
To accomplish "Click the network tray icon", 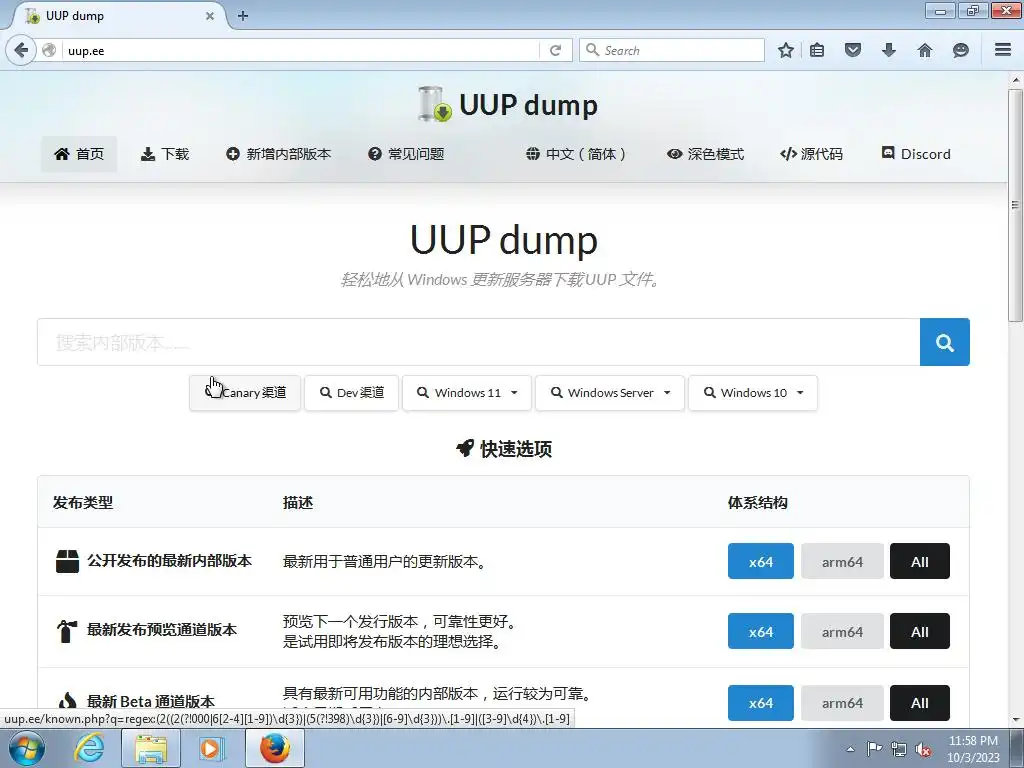I will pyautogui.click(x=899, y=749).
